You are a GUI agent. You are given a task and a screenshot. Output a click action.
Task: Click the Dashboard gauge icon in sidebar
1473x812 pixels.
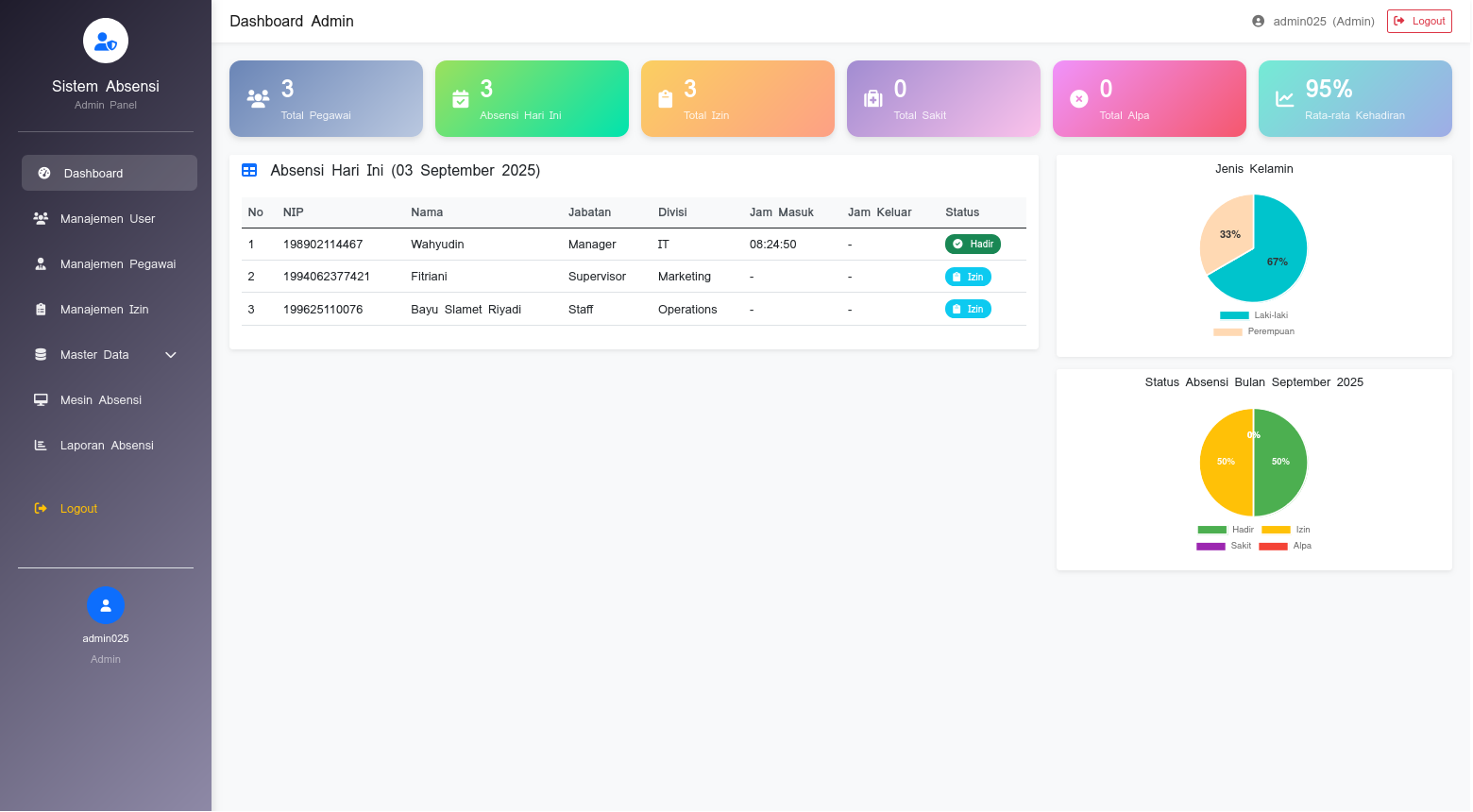(44, 174)
